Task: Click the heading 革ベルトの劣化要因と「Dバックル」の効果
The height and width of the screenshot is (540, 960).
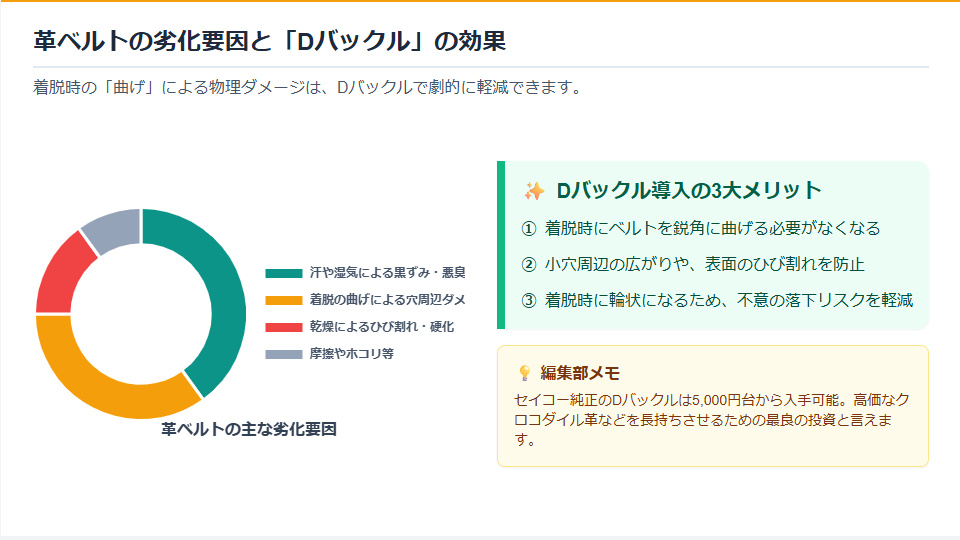Action: pos(269,41)
